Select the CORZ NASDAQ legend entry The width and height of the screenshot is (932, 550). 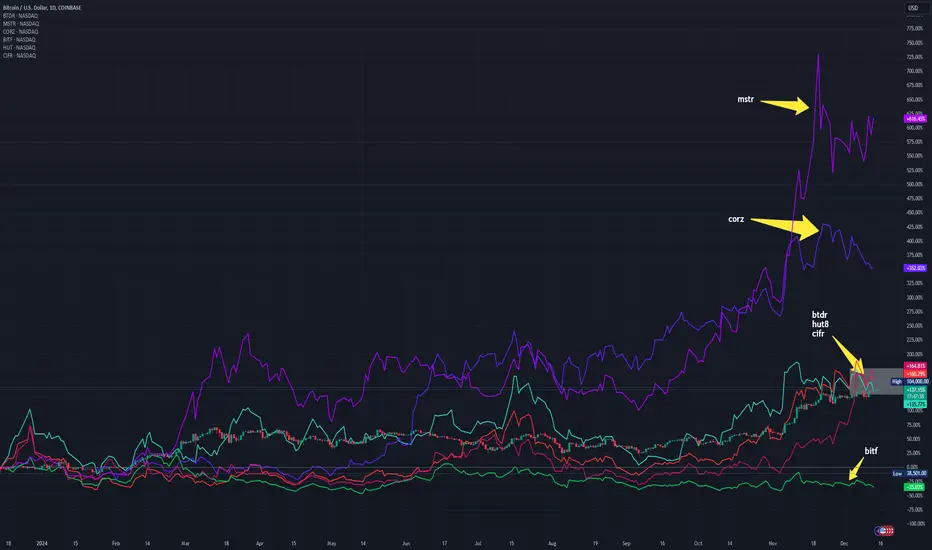(20, 32)
